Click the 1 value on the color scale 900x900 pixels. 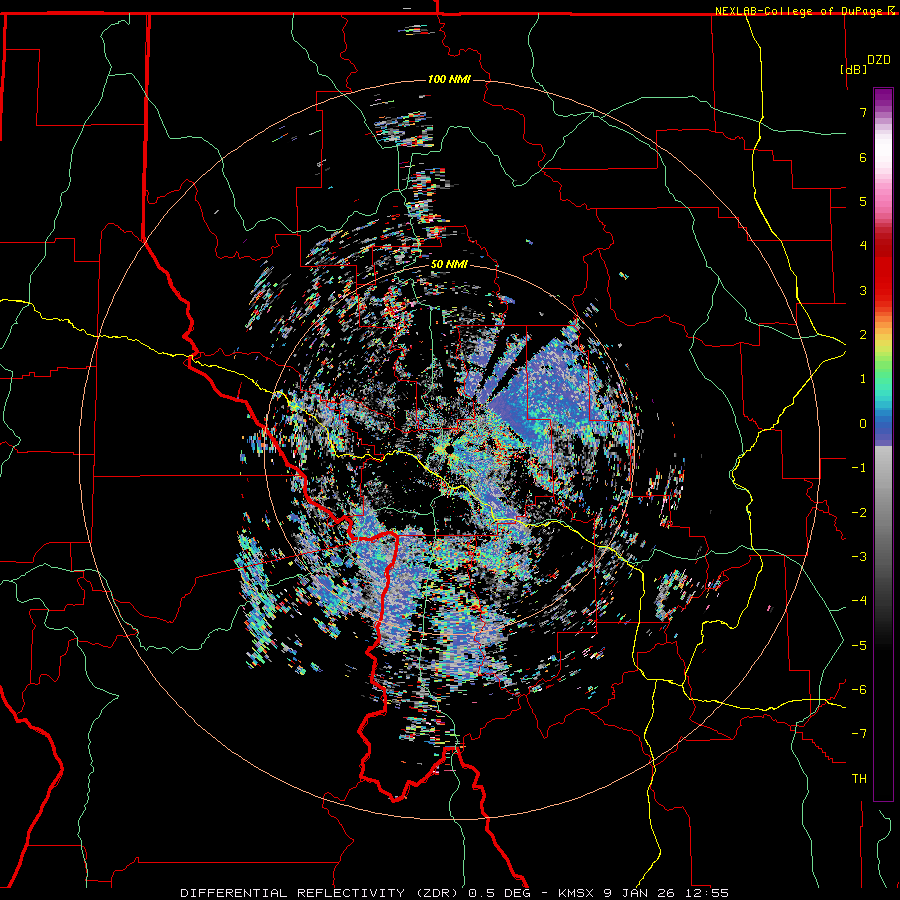tap(863, 379)
